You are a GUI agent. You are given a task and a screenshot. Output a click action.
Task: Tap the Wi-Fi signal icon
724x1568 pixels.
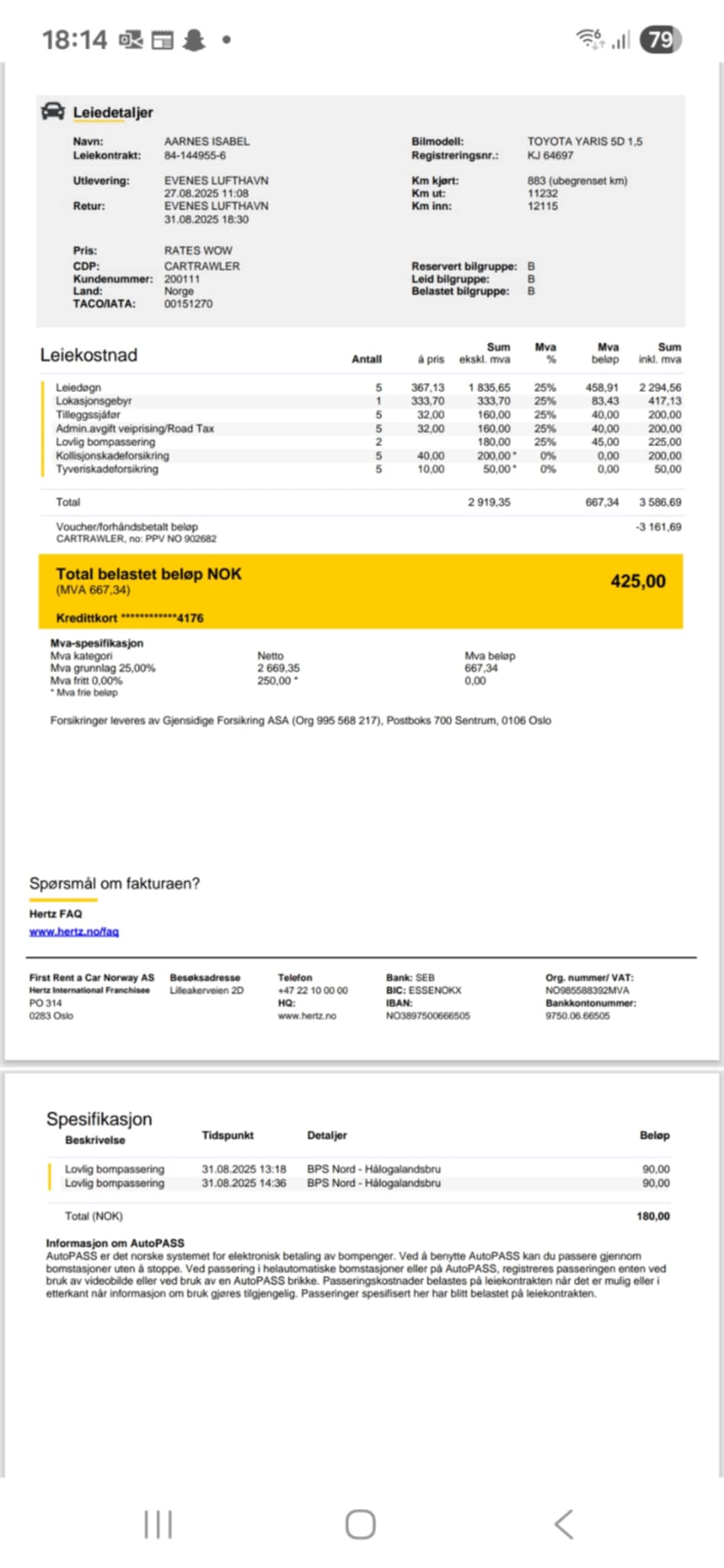[x=589, y=38]
